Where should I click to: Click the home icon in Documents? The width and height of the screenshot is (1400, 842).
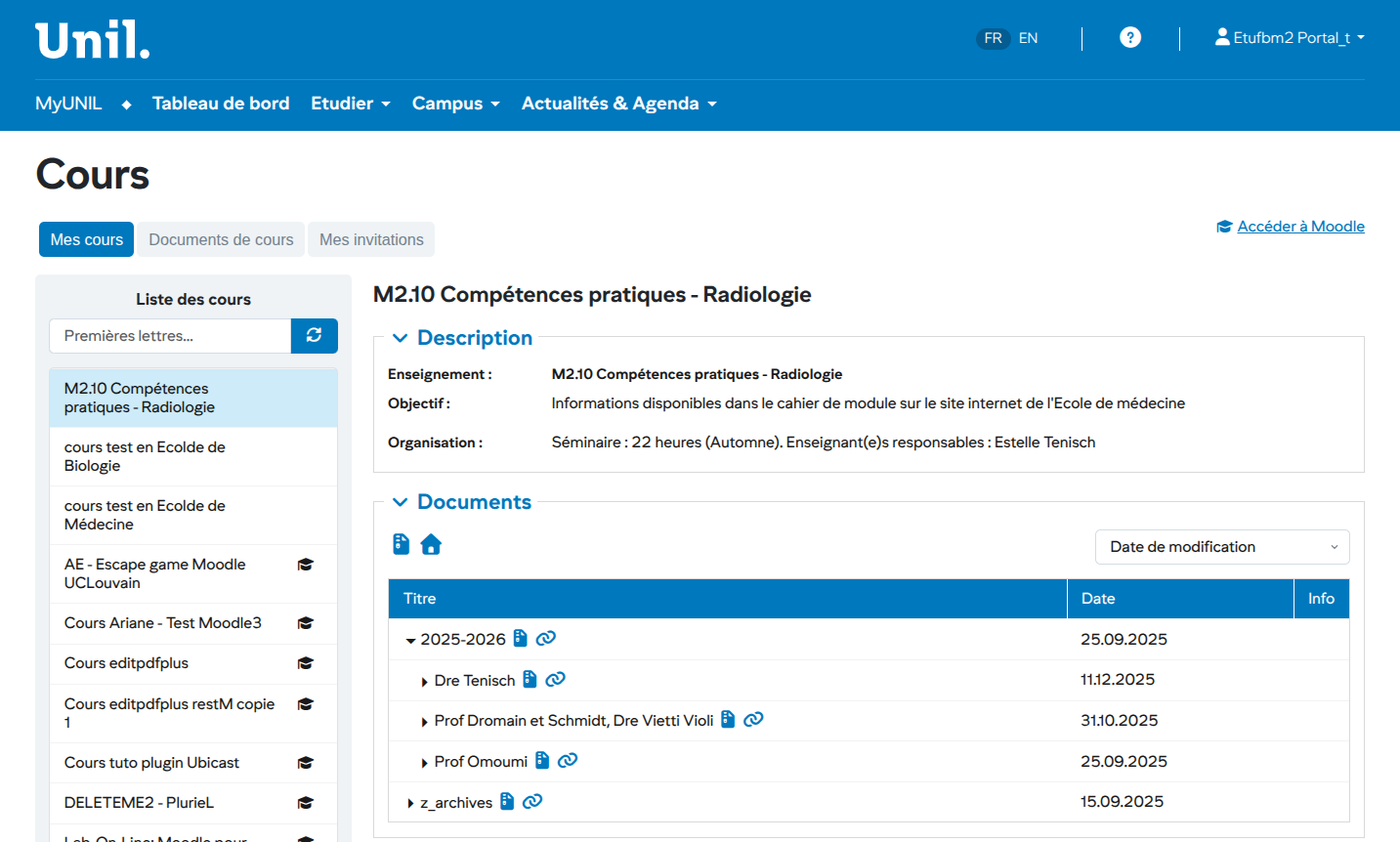point(431,544)
